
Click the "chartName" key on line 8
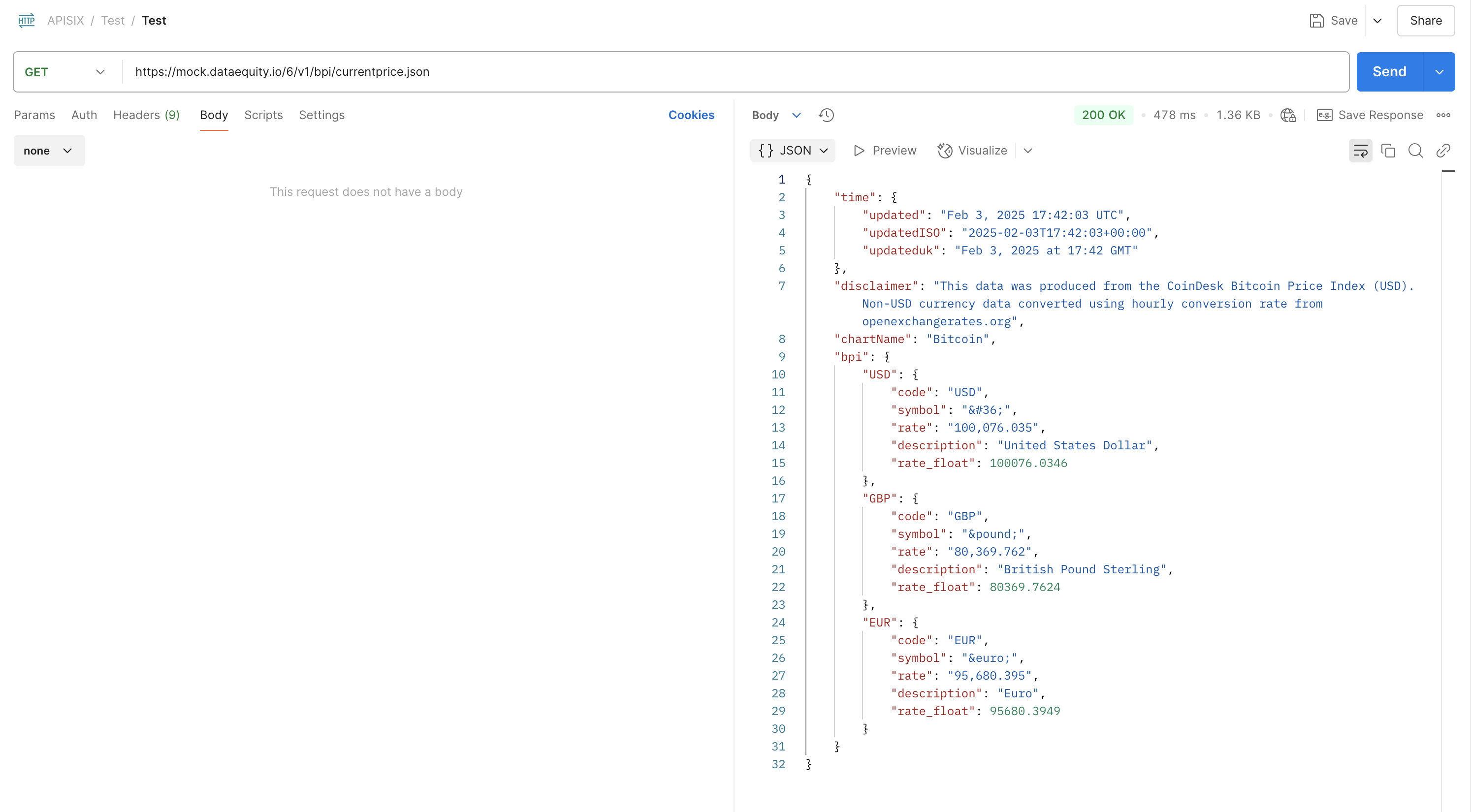click(872, 339)
